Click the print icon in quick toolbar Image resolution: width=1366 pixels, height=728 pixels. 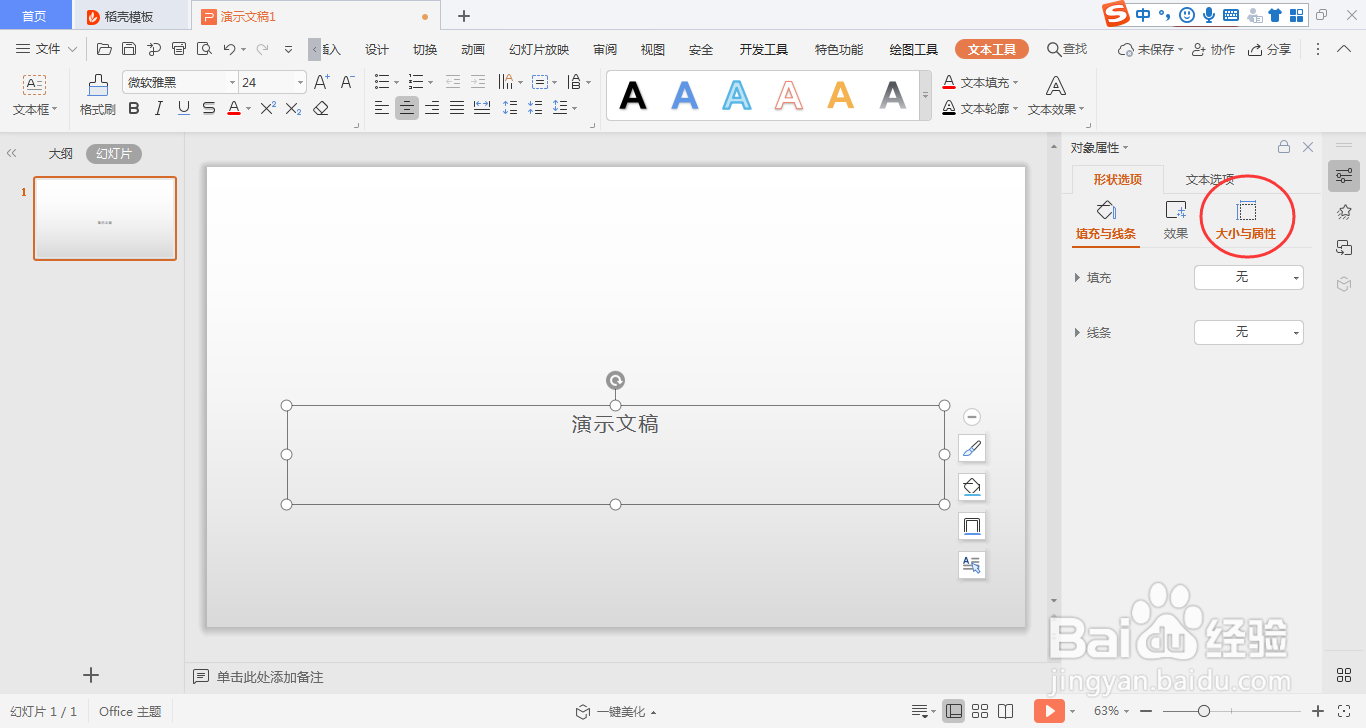click(179, 49)
